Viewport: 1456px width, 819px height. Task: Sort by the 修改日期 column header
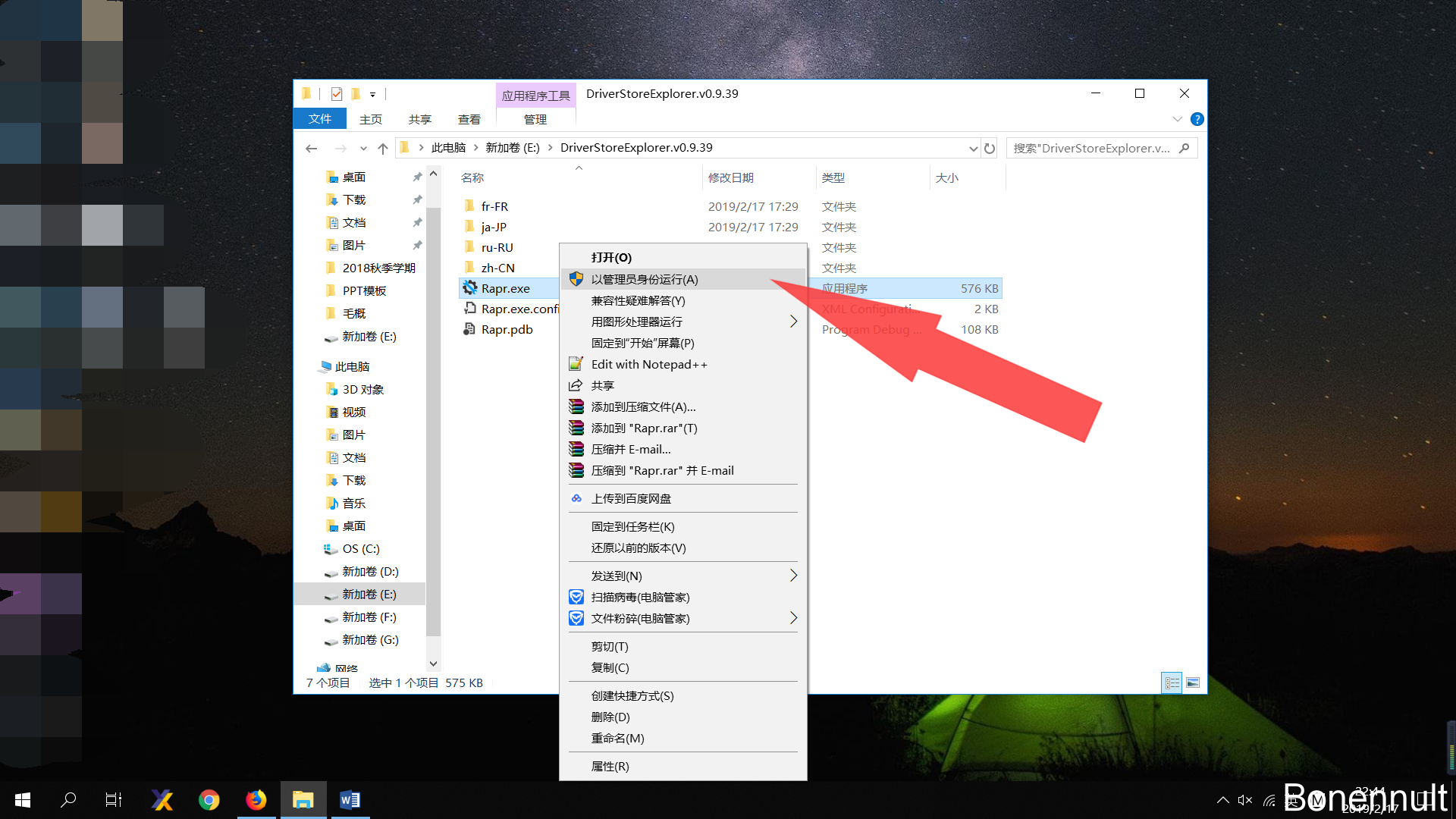pyautogui.click(x=759, y=177)
